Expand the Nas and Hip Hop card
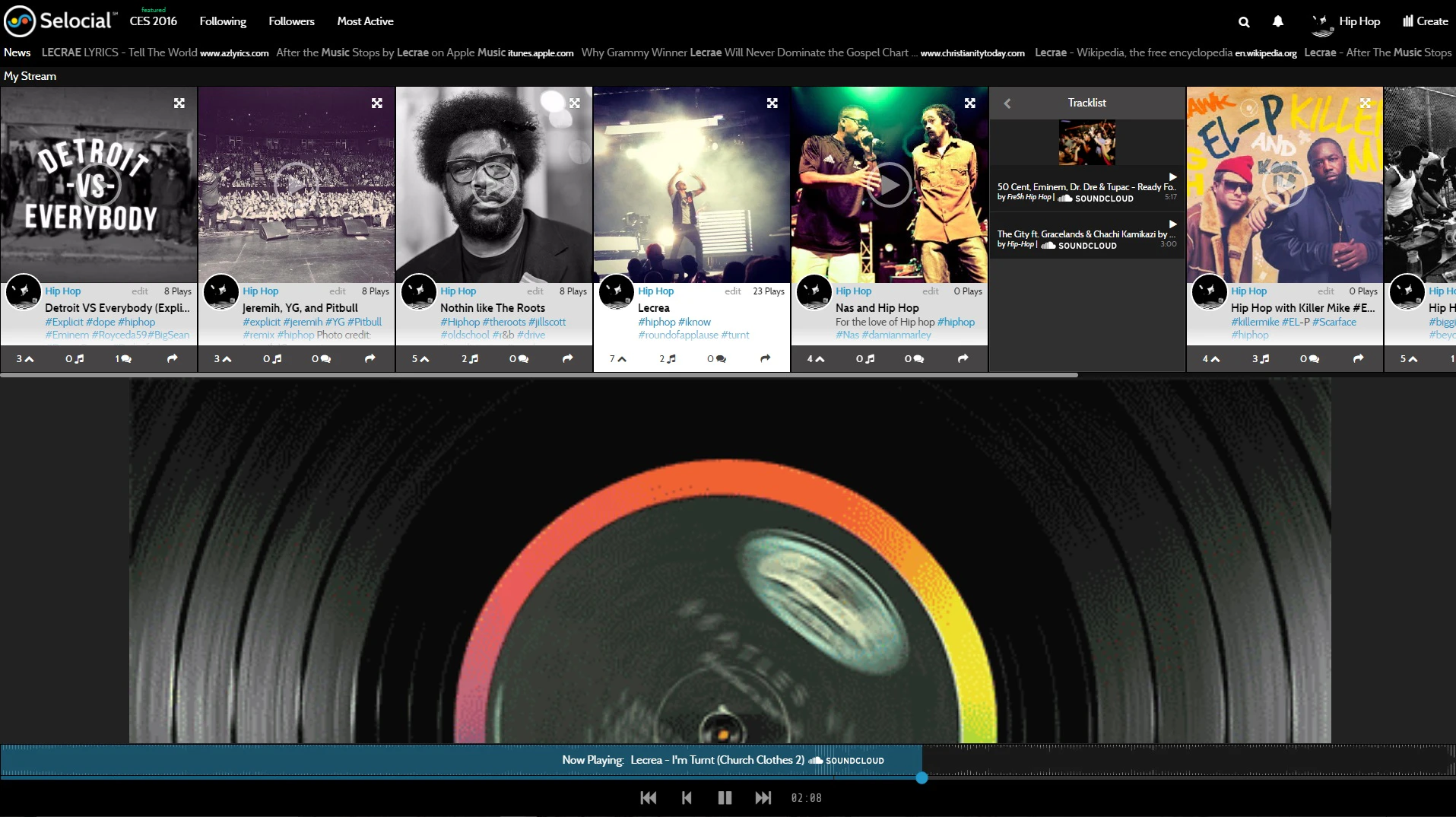Screen dimensions: 1456x817 [x=970, y=103]
